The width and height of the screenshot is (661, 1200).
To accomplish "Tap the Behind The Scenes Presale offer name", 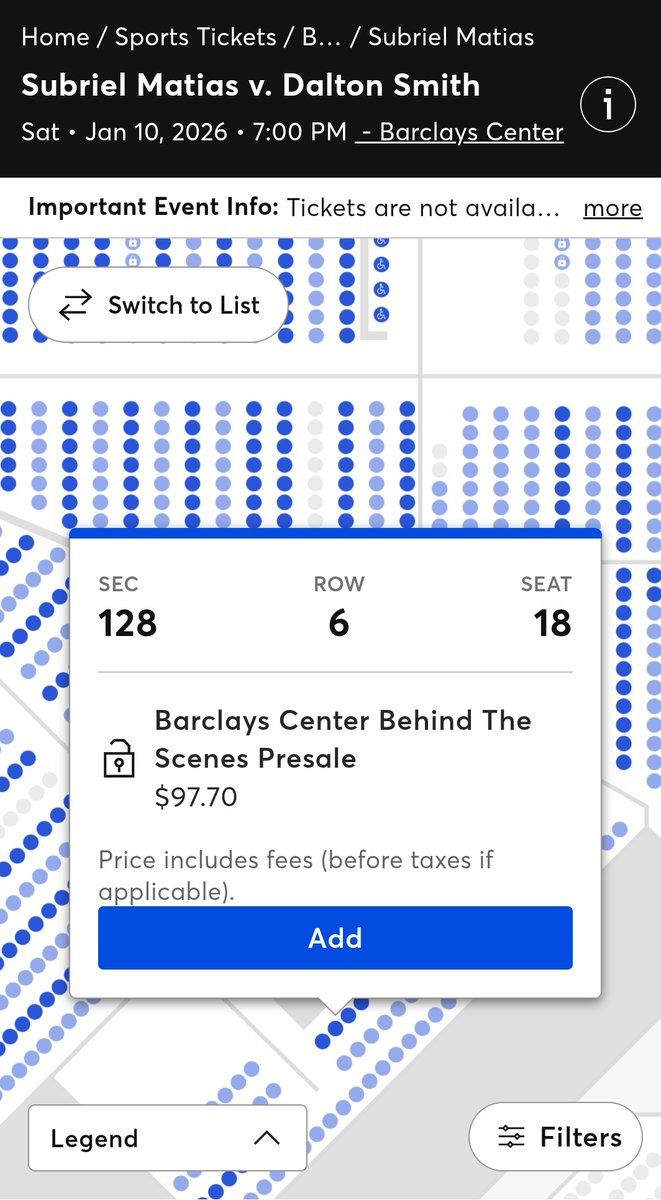I will pos(342,739).
